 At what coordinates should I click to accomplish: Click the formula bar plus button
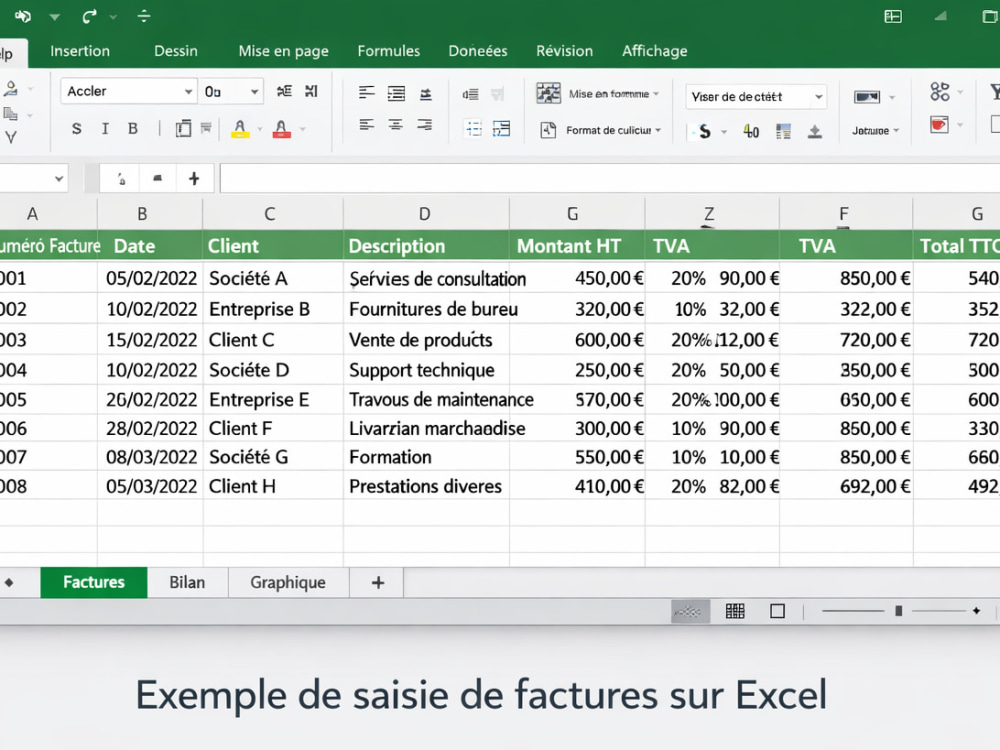pos(194,179)
